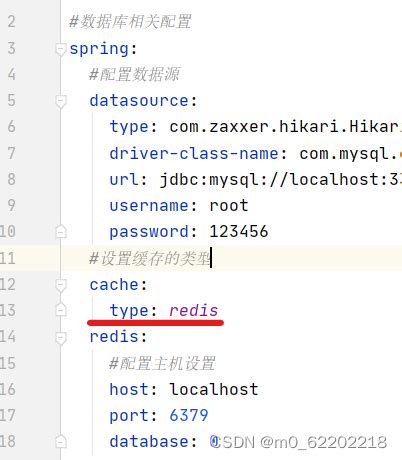Click the top database config comment
The width and height of the screenshot is (402, 460).
coord(130,22)
